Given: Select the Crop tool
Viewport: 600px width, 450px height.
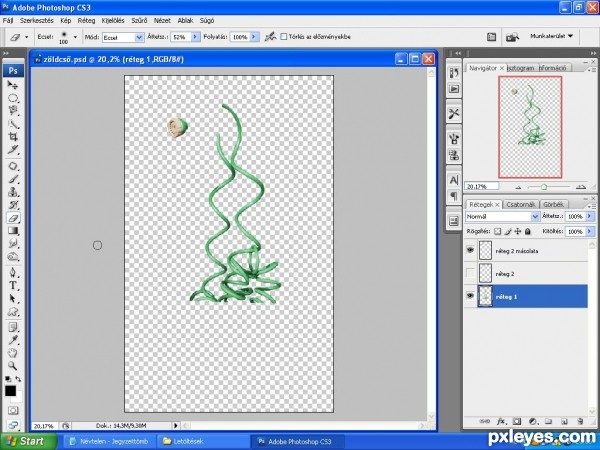Looking at the screenshot, I should click(x=13, y=137).
